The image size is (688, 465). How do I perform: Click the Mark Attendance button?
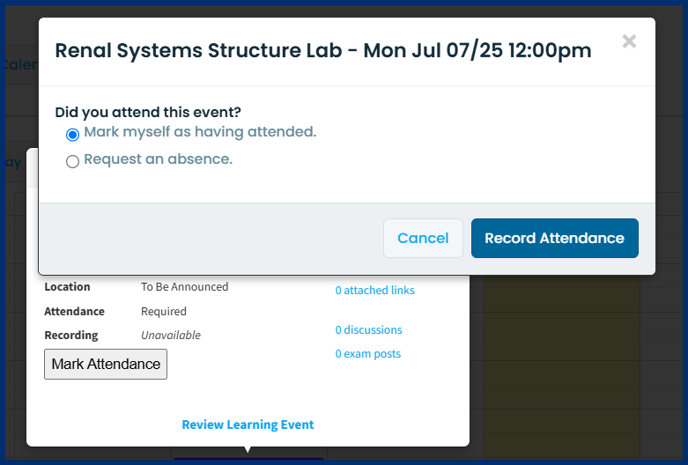coord(106,364)
